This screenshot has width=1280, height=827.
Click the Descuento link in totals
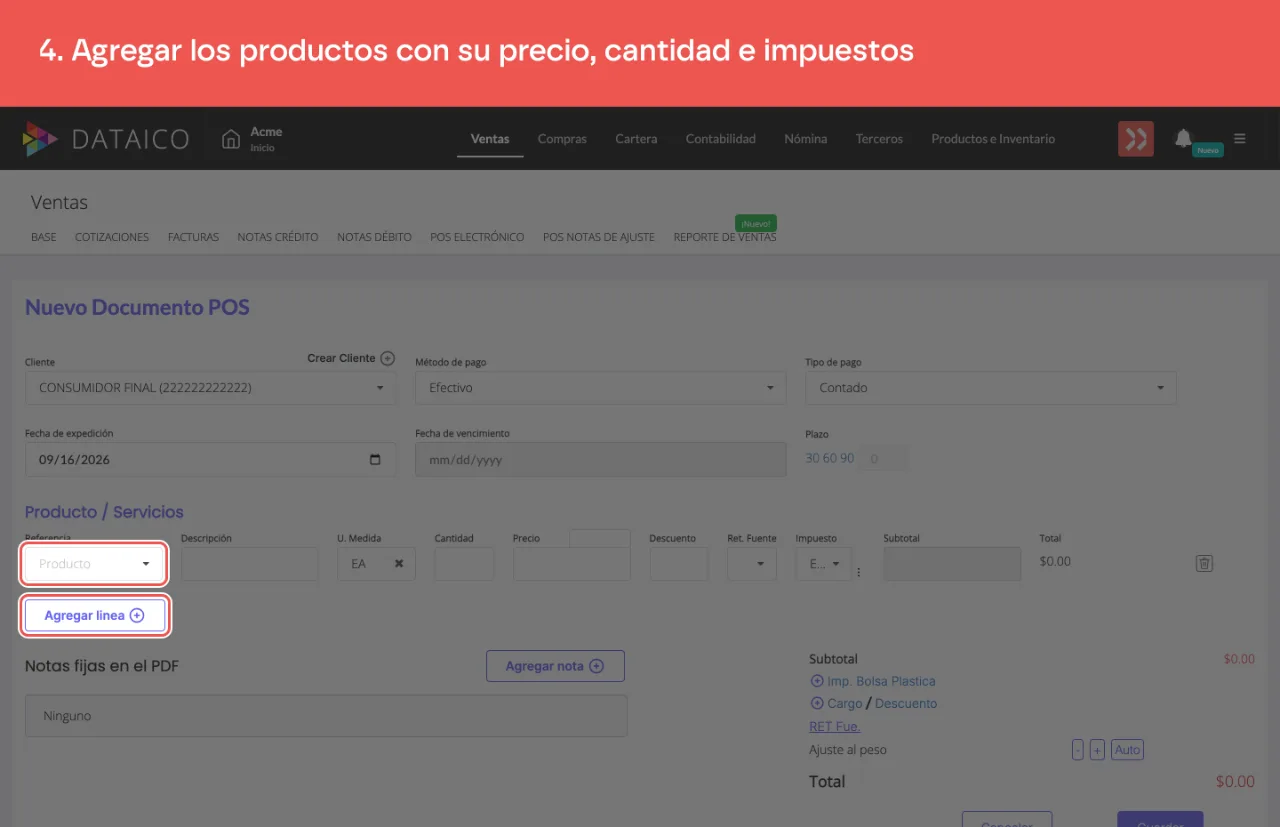click(x=906, y=703)
